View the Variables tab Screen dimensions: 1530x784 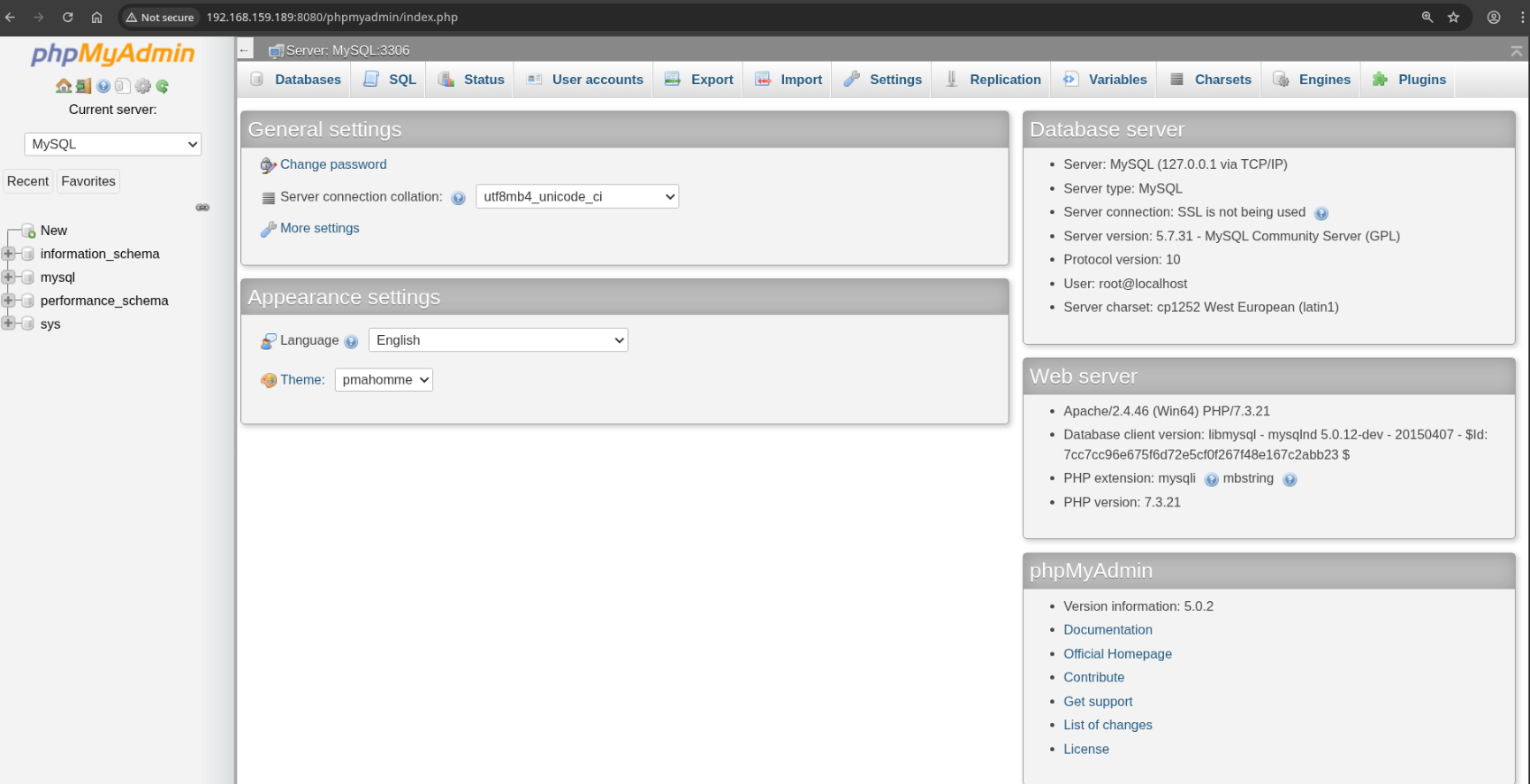[x=1104, y=80]
